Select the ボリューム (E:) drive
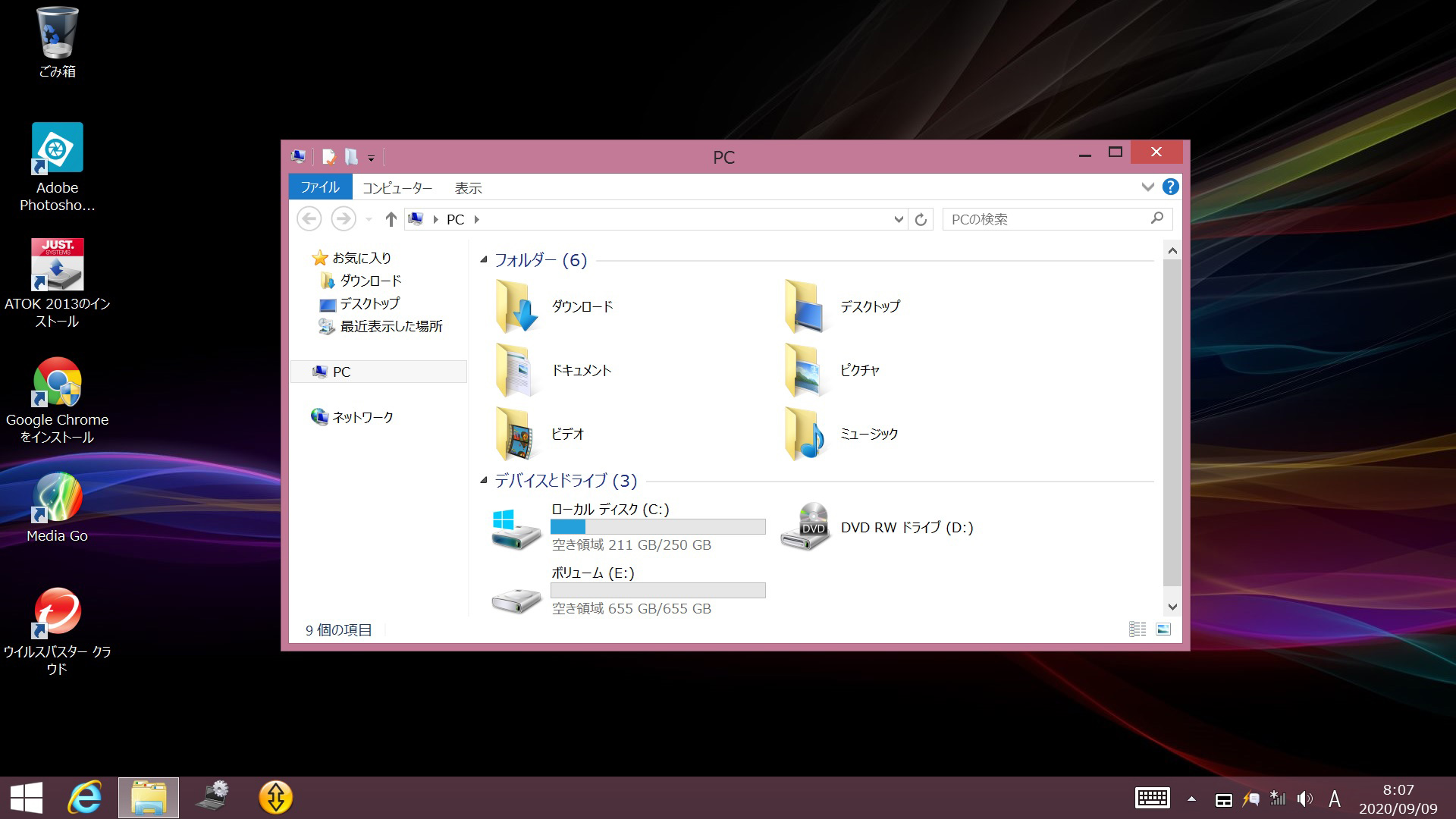 click(629, 591)
